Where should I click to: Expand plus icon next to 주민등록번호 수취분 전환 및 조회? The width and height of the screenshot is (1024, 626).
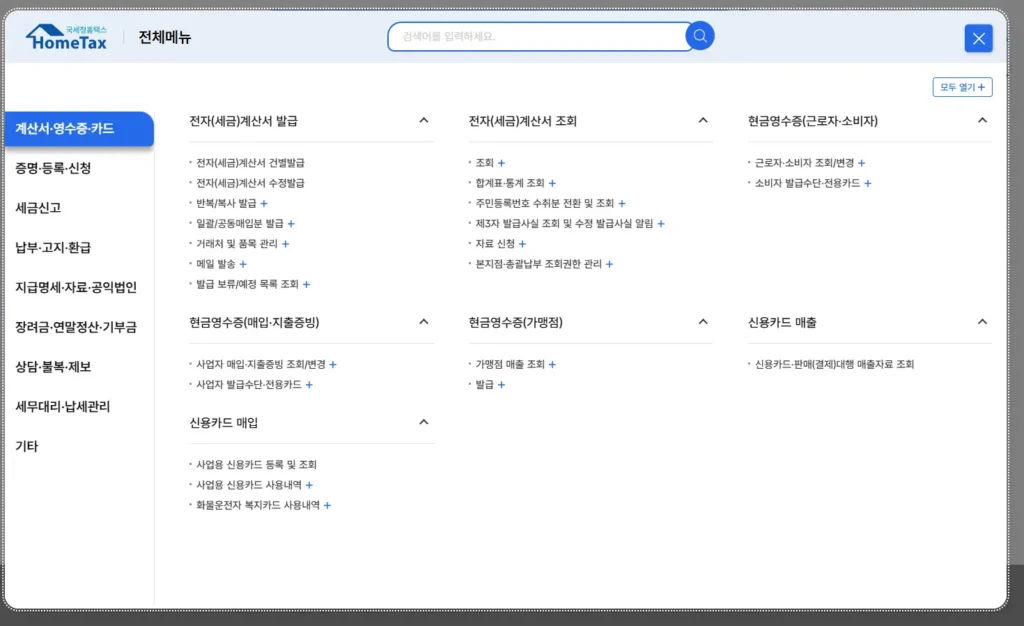pyautogui.click(x=622, y=204)
